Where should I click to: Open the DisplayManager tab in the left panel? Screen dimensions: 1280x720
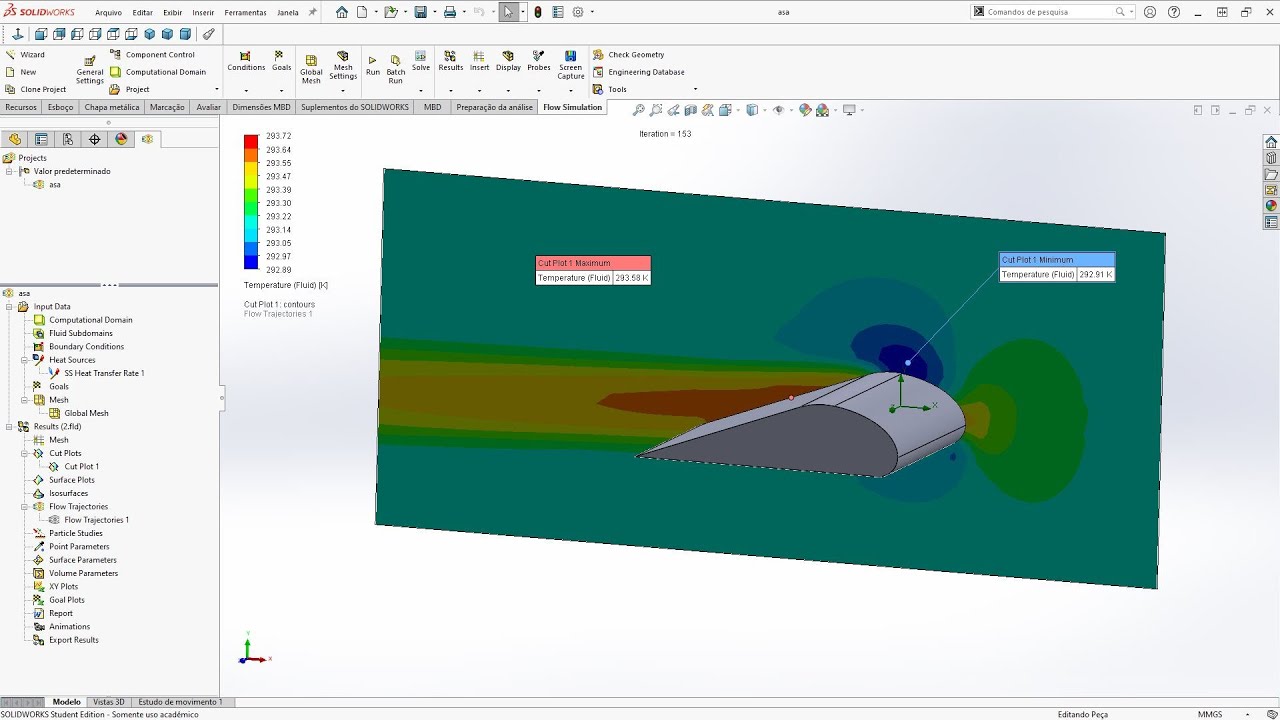(x=121, y=139)
